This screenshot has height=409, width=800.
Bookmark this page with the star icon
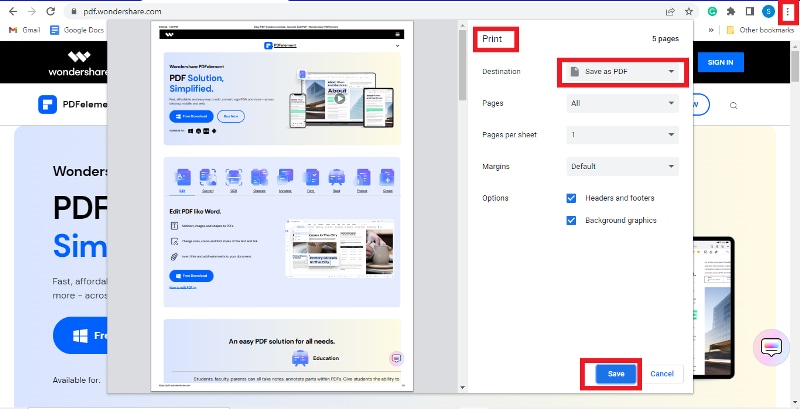(689, 11)
